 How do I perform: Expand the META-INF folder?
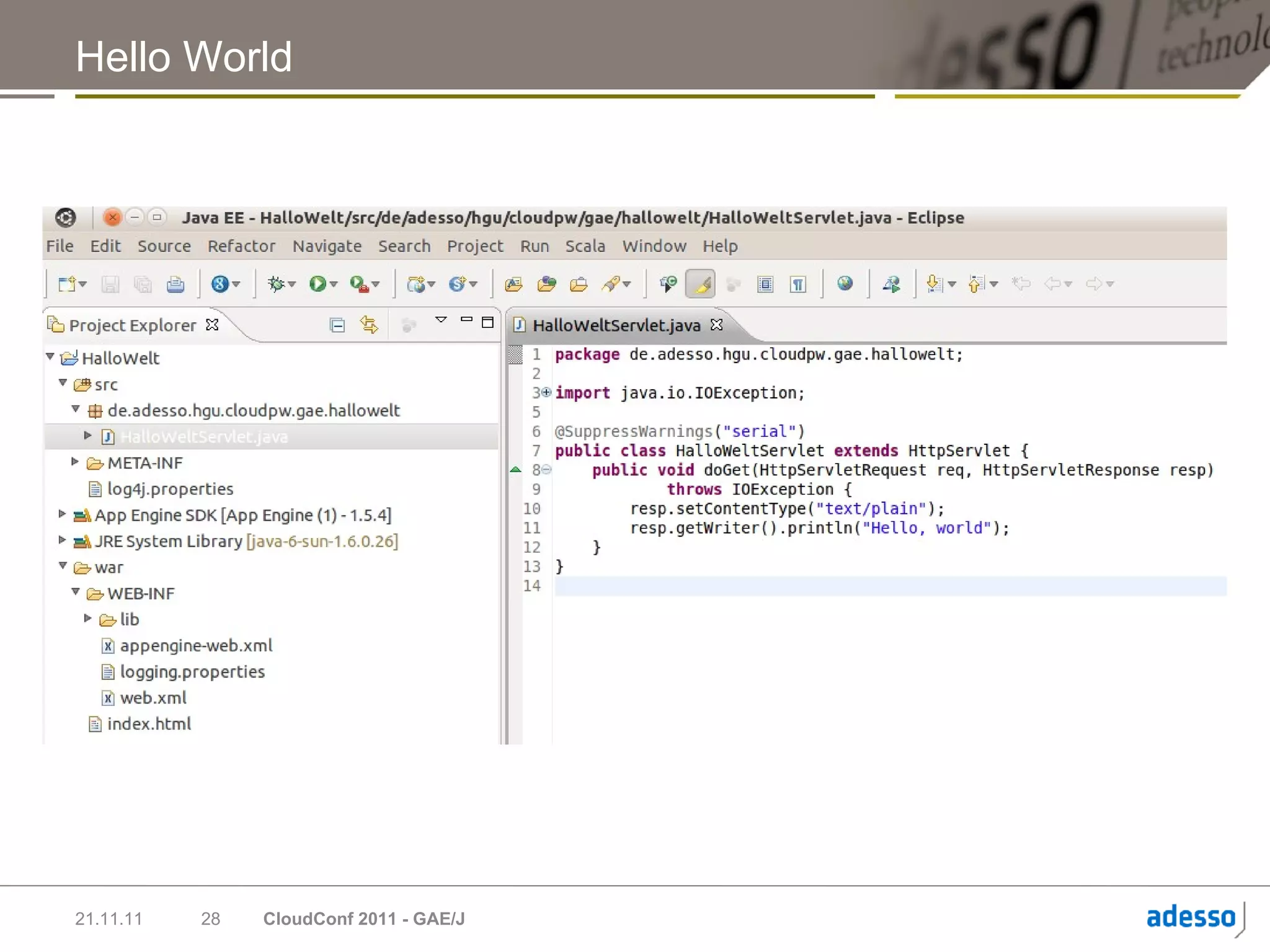click(x=75, y=461)
